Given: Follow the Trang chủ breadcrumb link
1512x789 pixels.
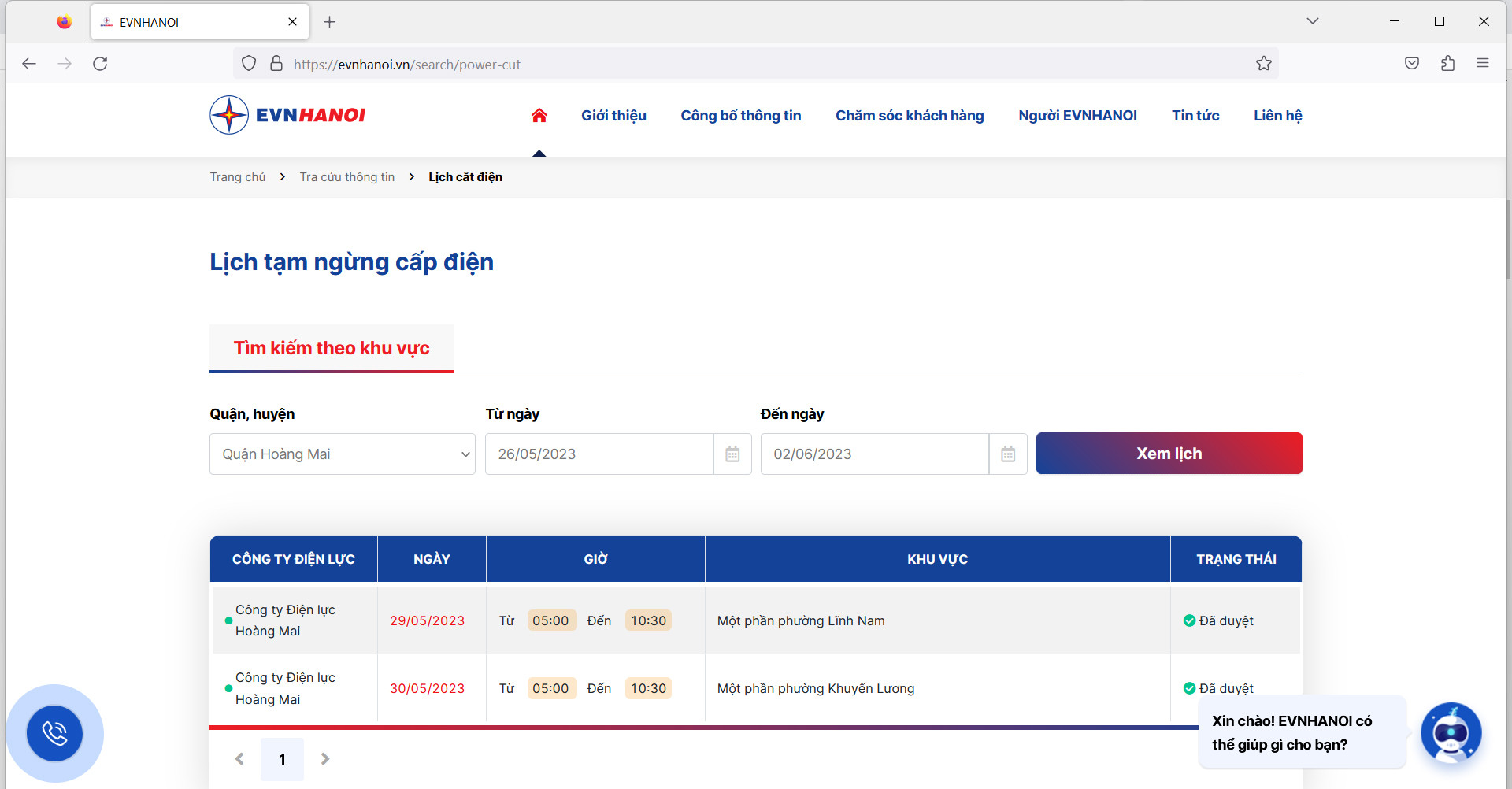Looking at the screenshot, I should click(237, 177).
